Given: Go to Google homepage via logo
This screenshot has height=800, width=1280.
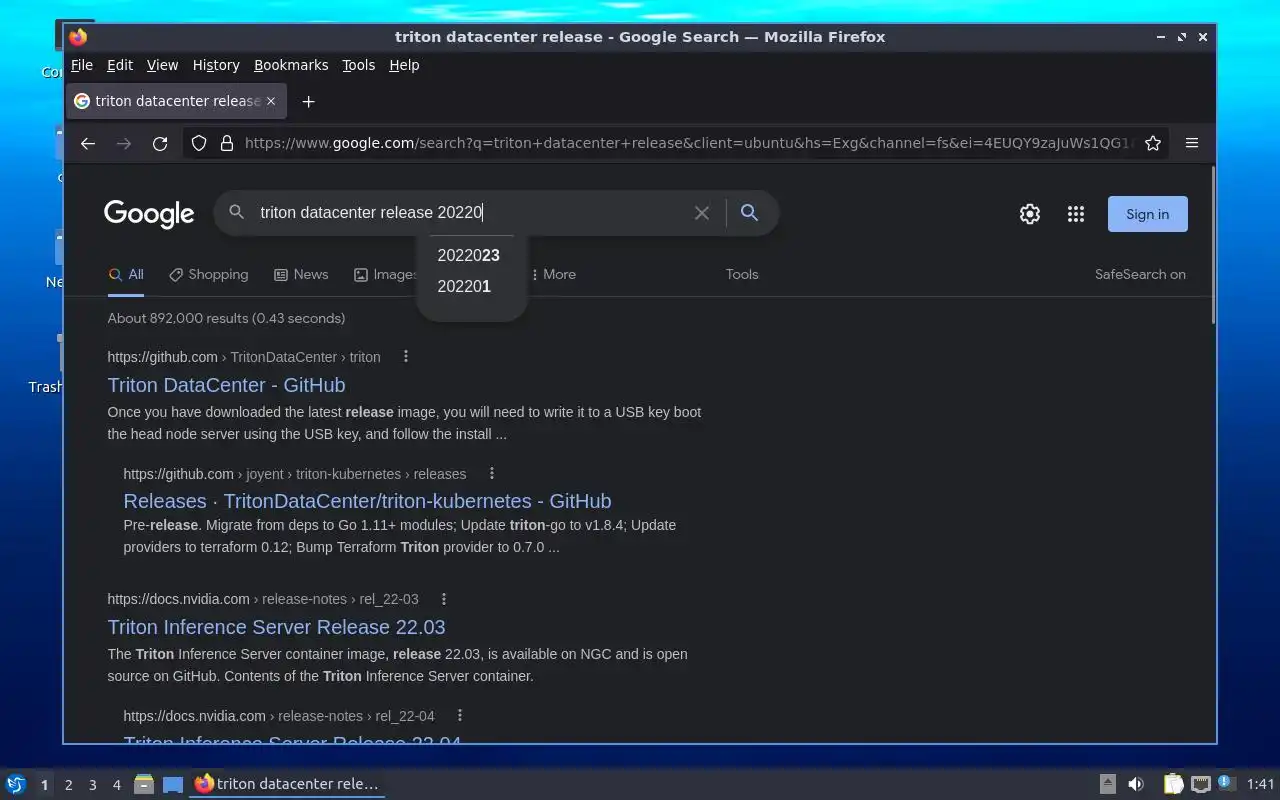Looking at the screenshot, I should click(x=149, y=214).
